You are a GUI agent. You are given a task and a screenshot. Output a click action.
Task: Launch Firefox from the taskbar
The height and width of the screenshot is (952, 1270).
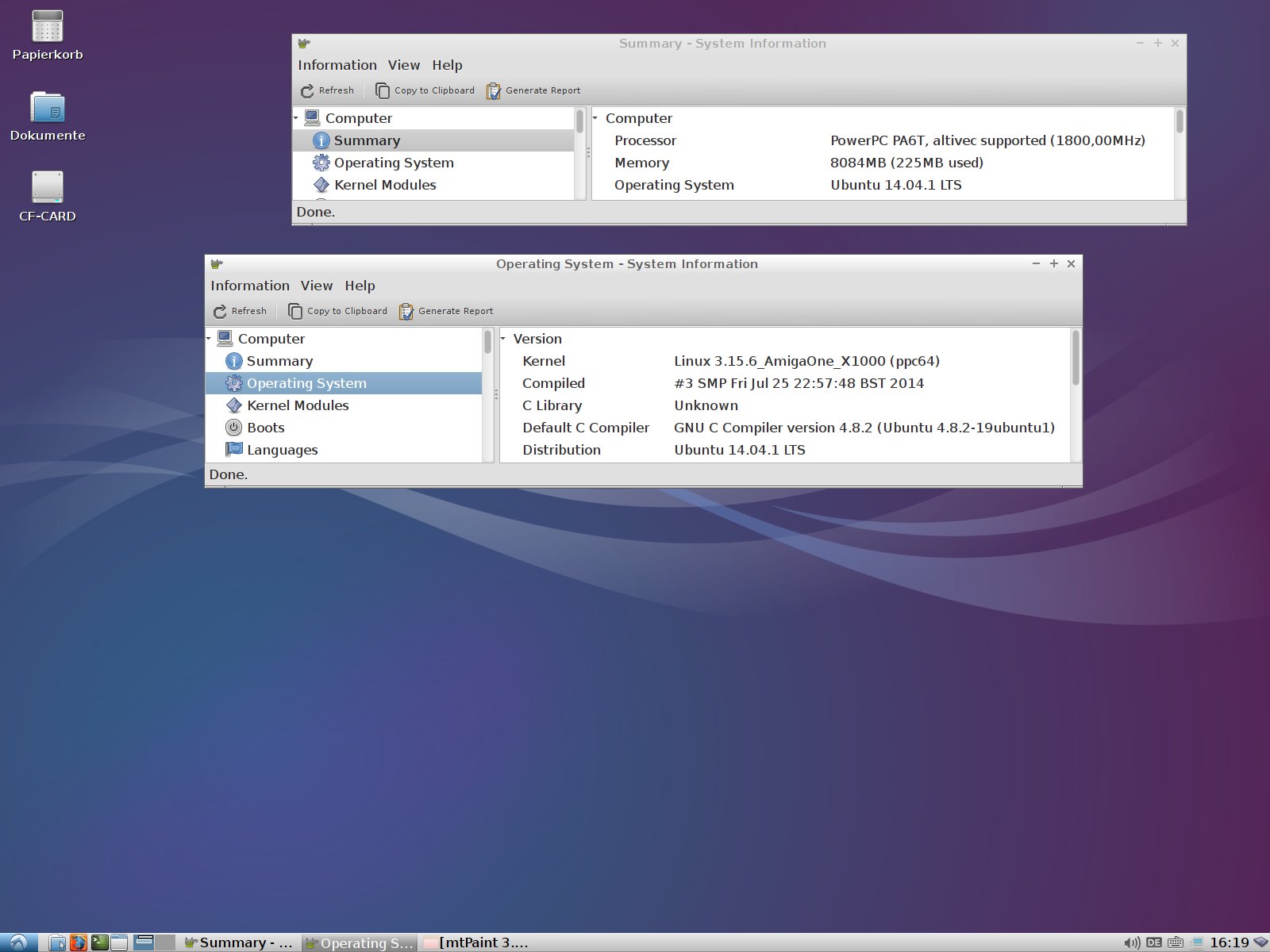coord(79,942)
